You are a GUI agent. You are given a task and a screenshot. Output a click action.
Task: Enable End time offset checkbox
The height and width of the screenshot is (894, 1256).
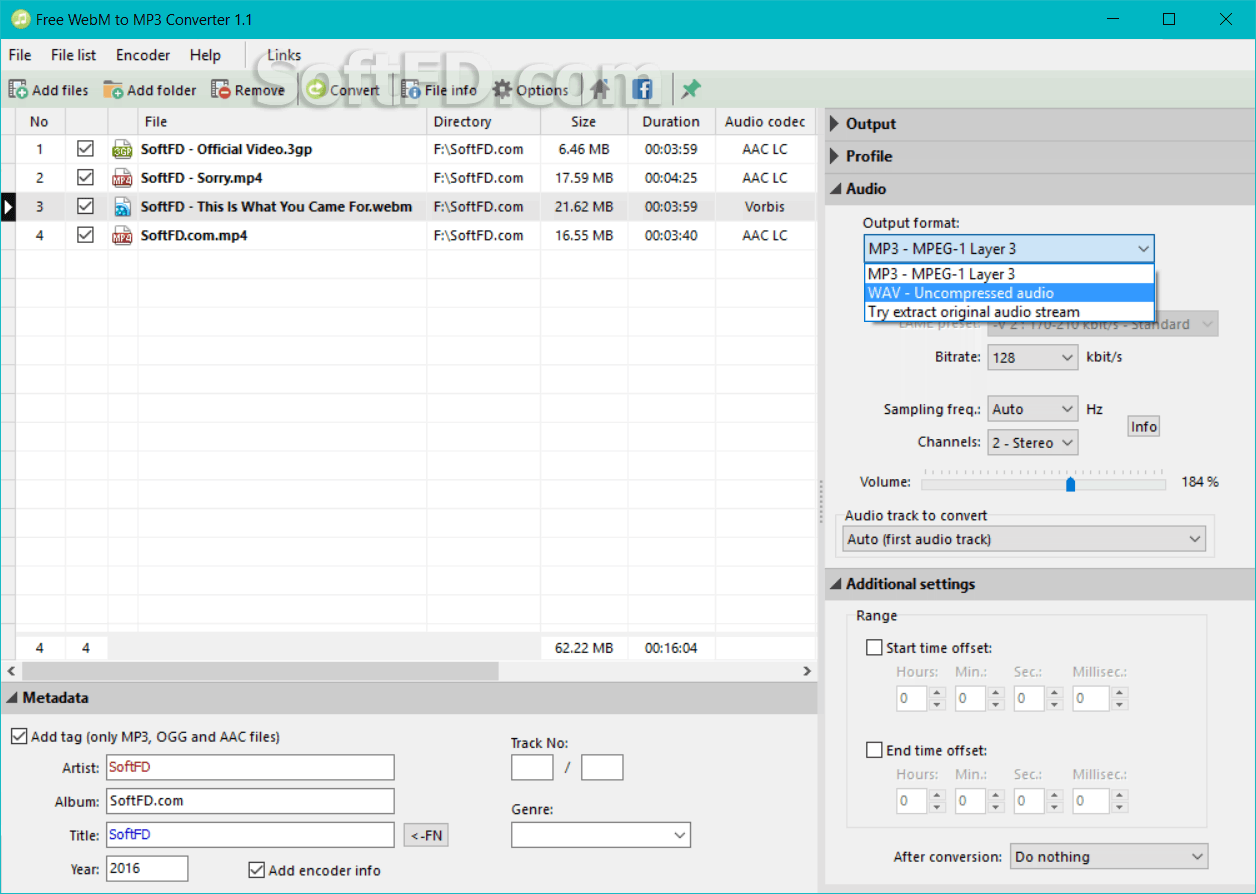(874, 750)
